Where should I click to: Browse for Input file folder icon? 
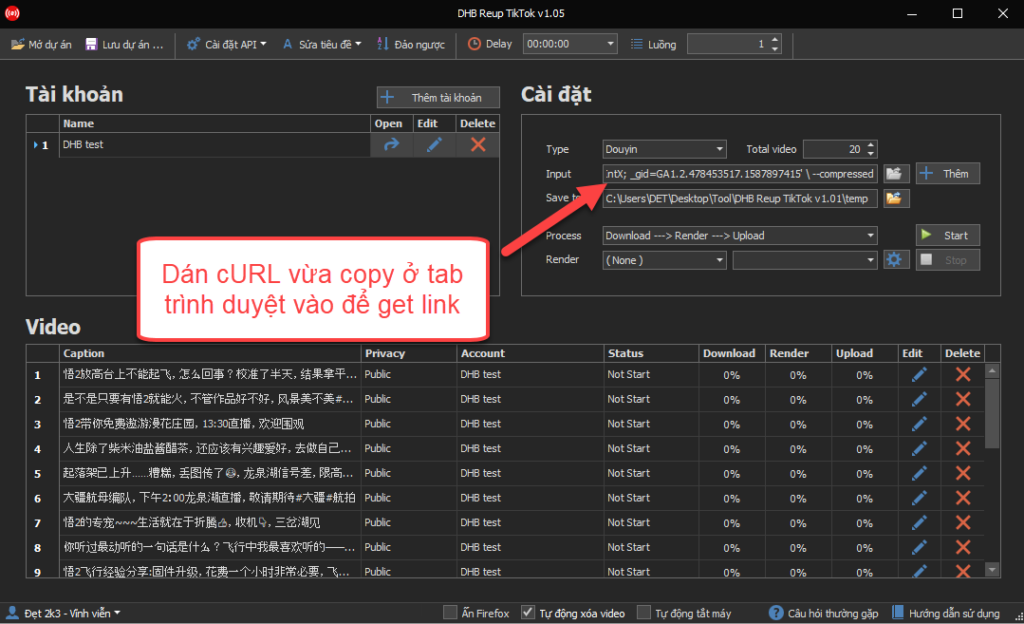[896, 174]
